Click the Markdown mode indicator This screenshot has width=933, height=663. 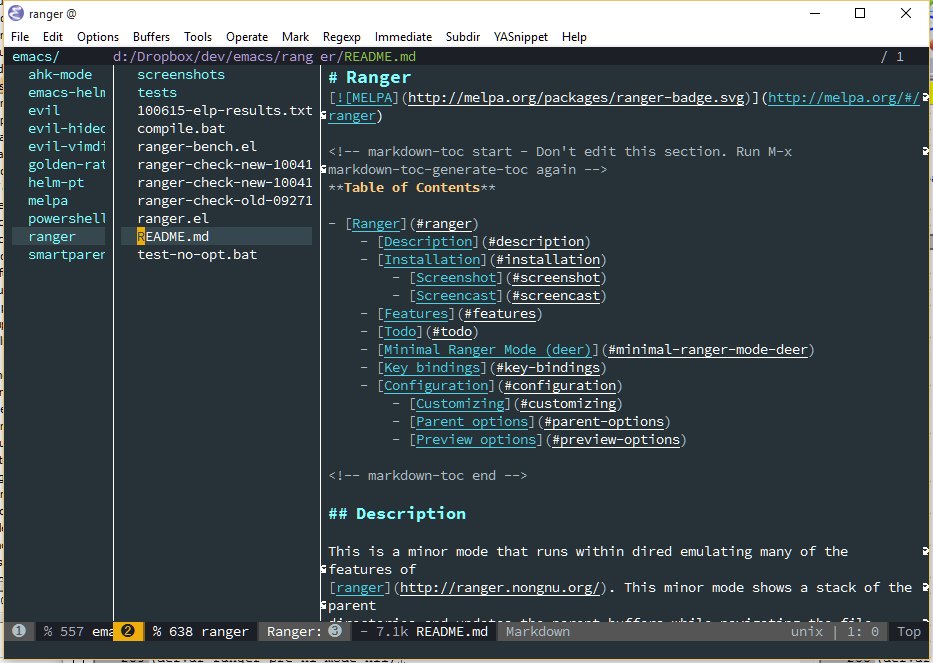pyautogui.click(x=538, y=631)
